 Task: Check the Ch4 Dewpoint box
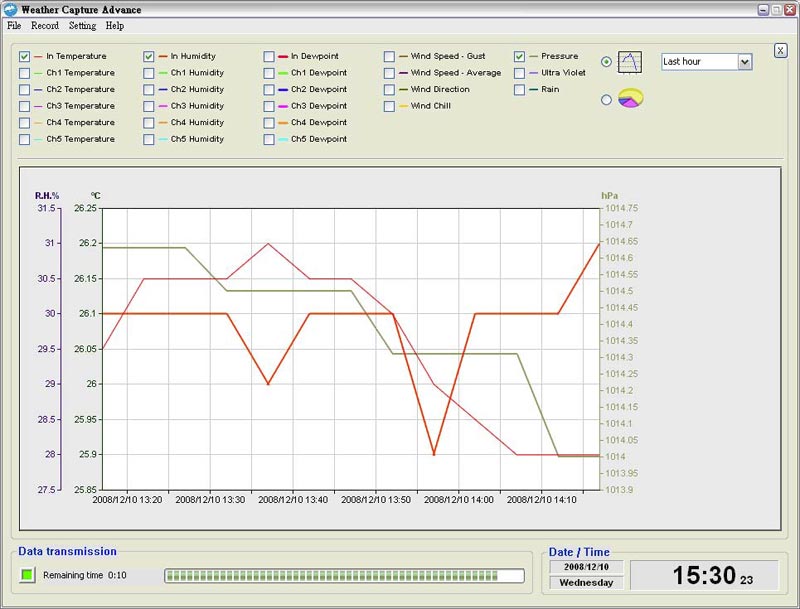269,122
